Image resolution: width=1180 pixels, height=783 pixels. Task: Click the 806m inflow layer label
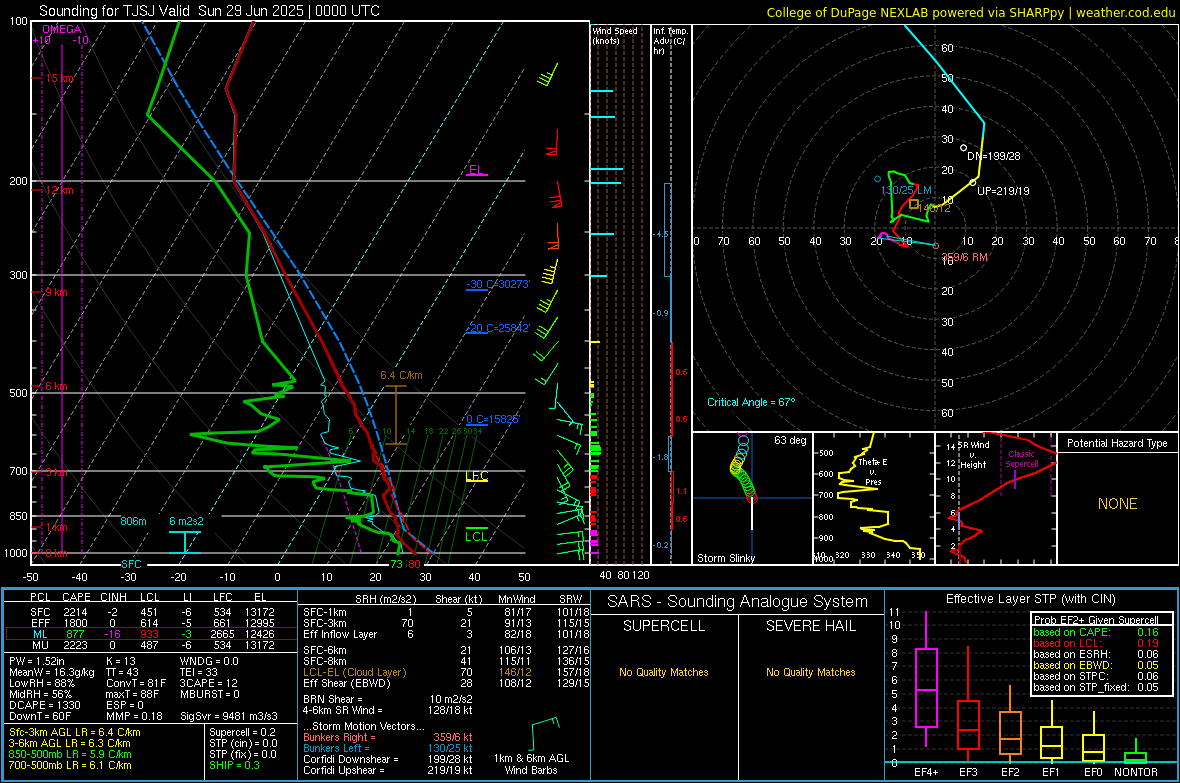(133, 521)
